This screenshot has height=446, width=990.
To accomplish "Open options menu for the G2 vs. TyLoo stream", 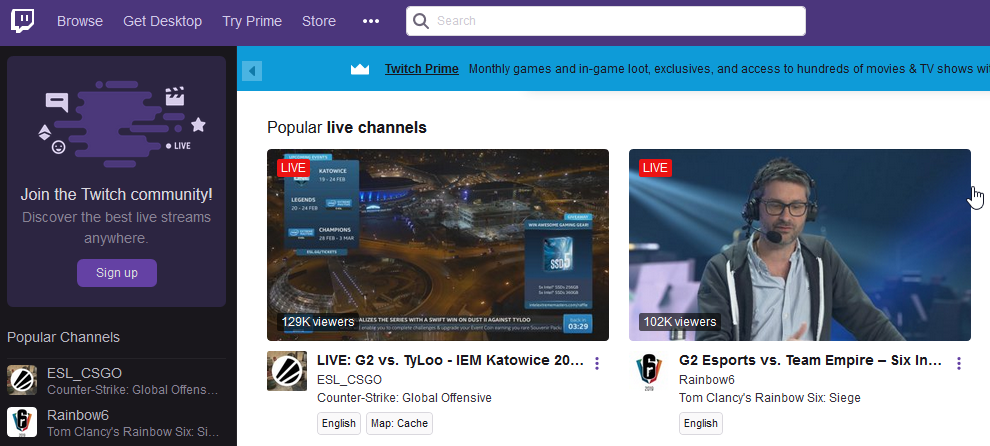I will click(x=597, y=363).
